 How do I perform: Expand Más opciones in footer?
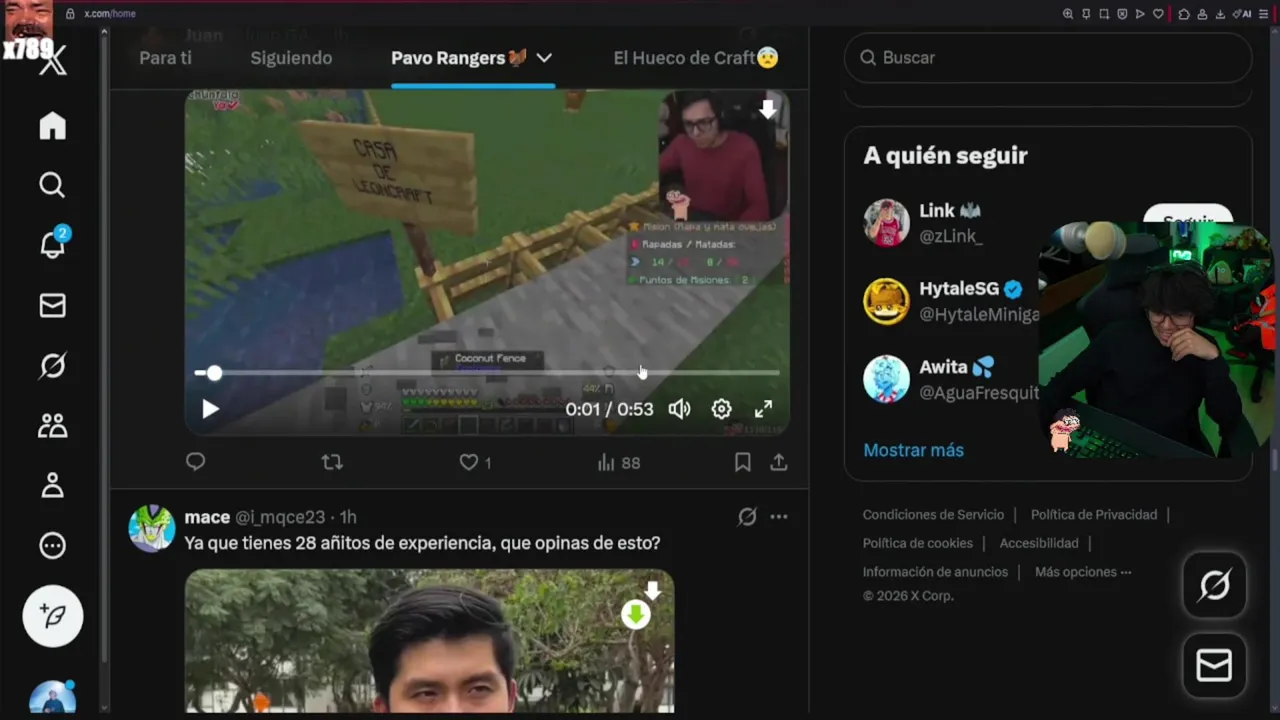click(x=1083, y=572)
